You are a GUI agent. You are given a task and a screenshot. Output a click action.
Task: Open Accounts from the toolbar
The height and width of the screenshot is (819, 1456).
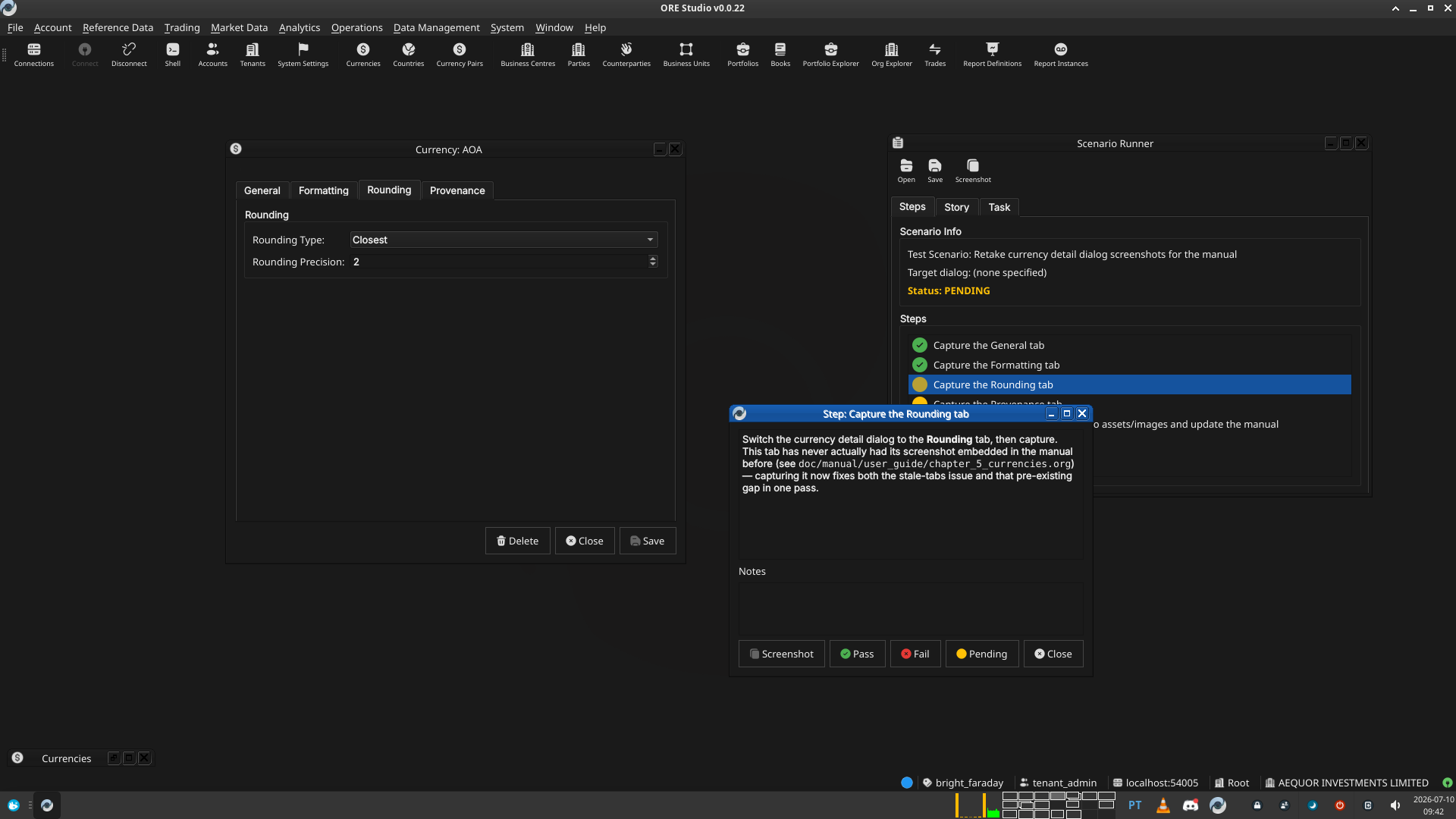tap(212, 55)
